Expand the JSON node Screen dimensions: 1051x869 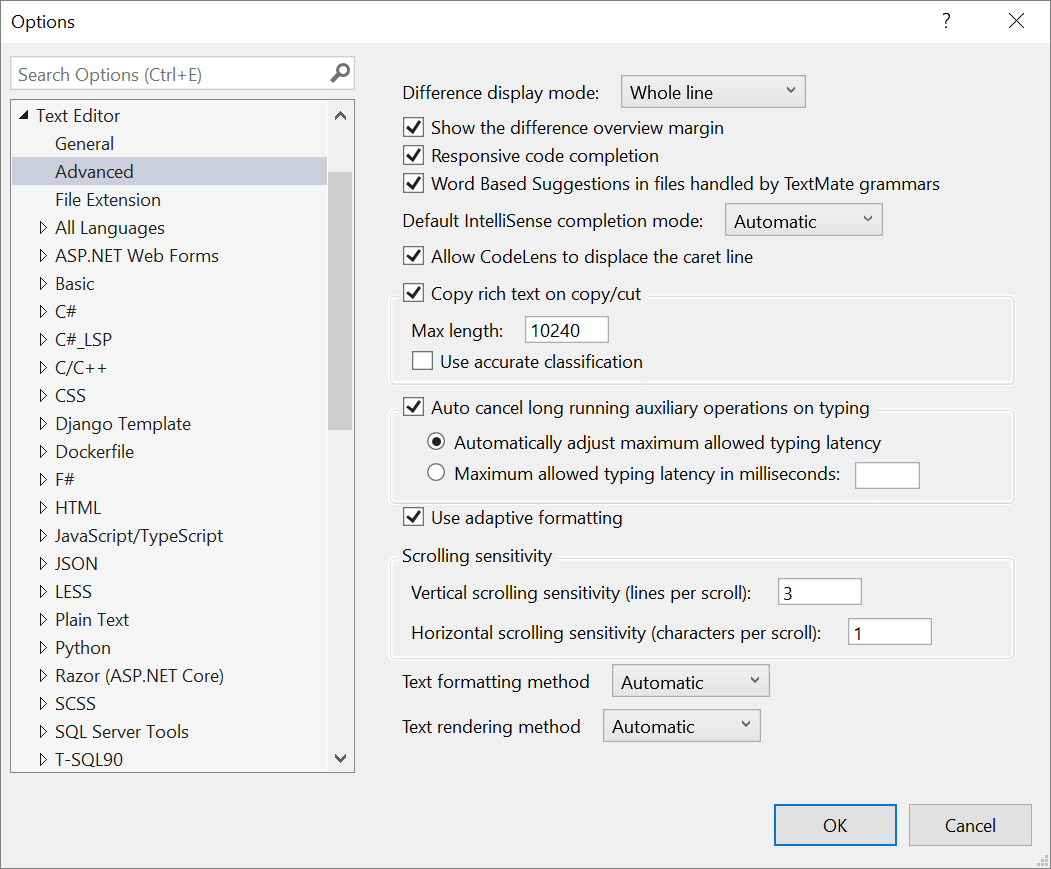[43, 564]
